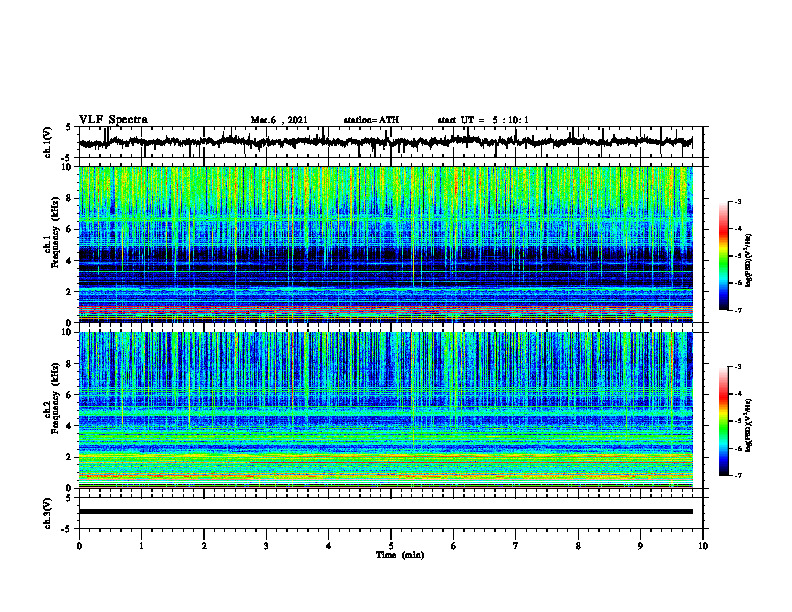Click the "ch.3(V)" axis label
The width and height of the screenshot is (792, 612).
(47, 513)
